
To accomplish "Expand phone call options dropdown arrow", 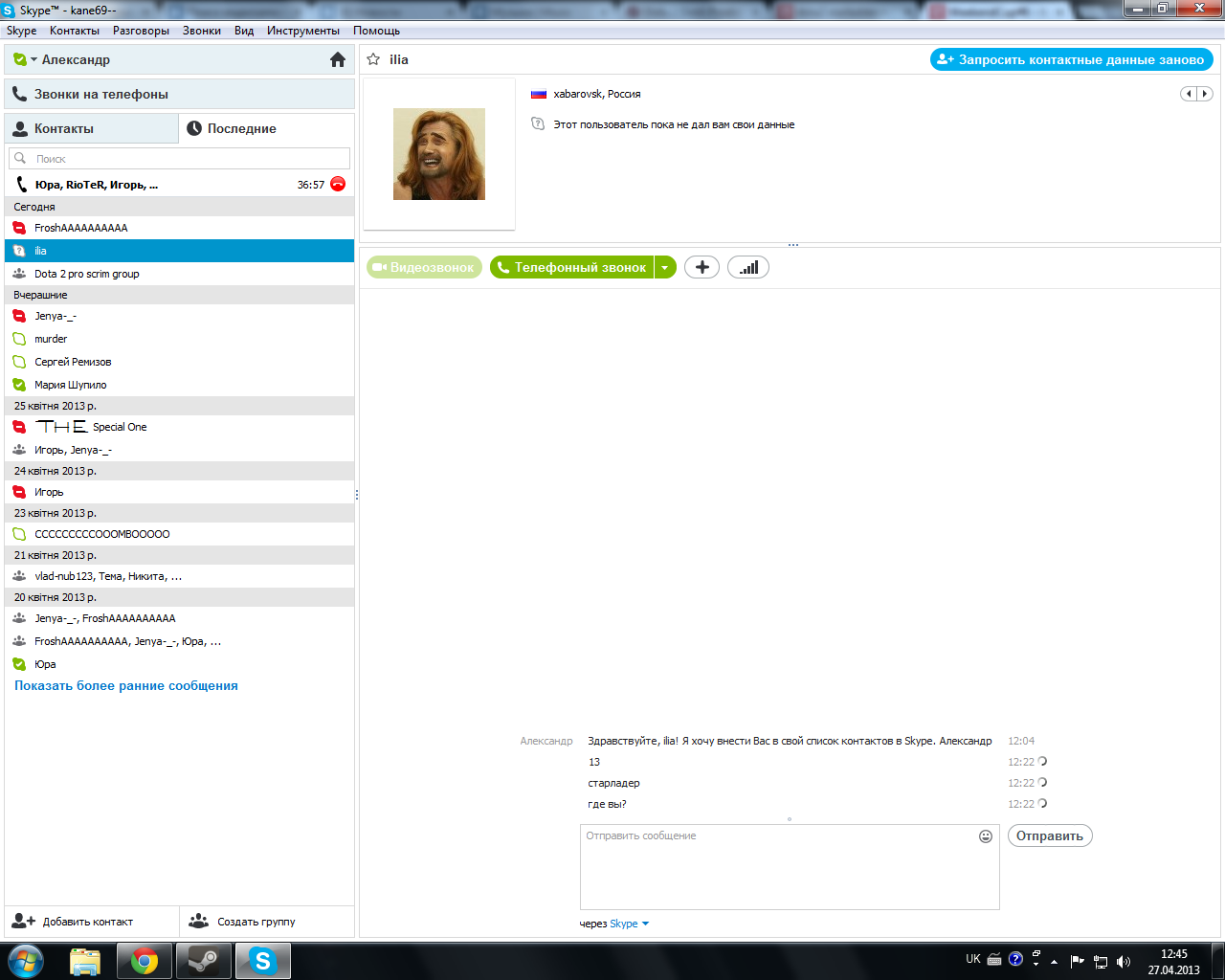I will click(x=665, y=268).
